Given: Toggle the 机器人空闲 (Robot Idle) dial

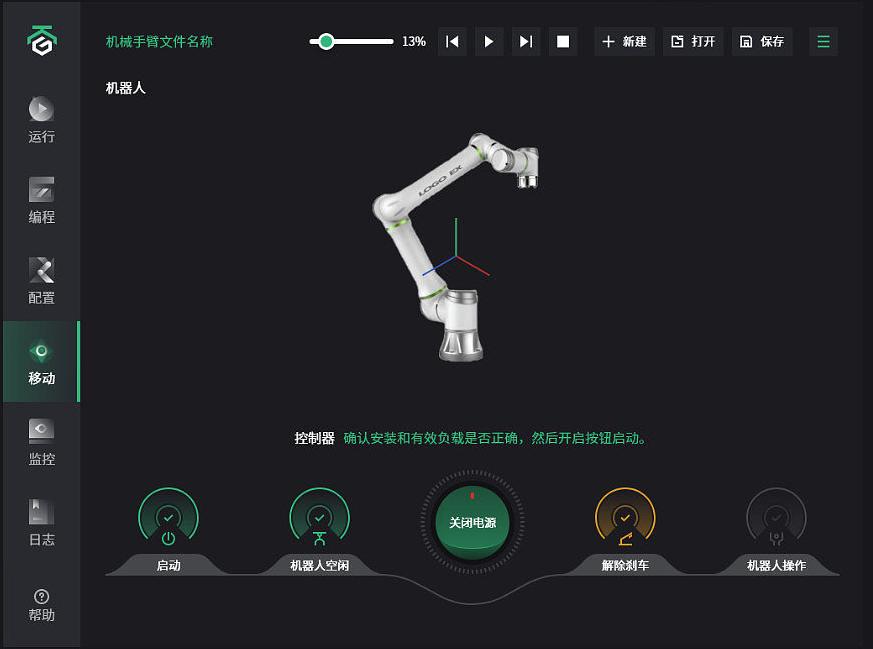Looking at the screenshot, I should 319,518.
